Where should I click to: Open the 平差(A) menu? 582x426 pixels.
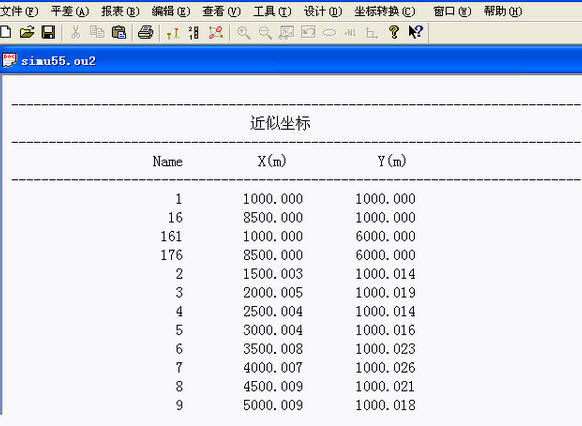click(x=70, y=12)
